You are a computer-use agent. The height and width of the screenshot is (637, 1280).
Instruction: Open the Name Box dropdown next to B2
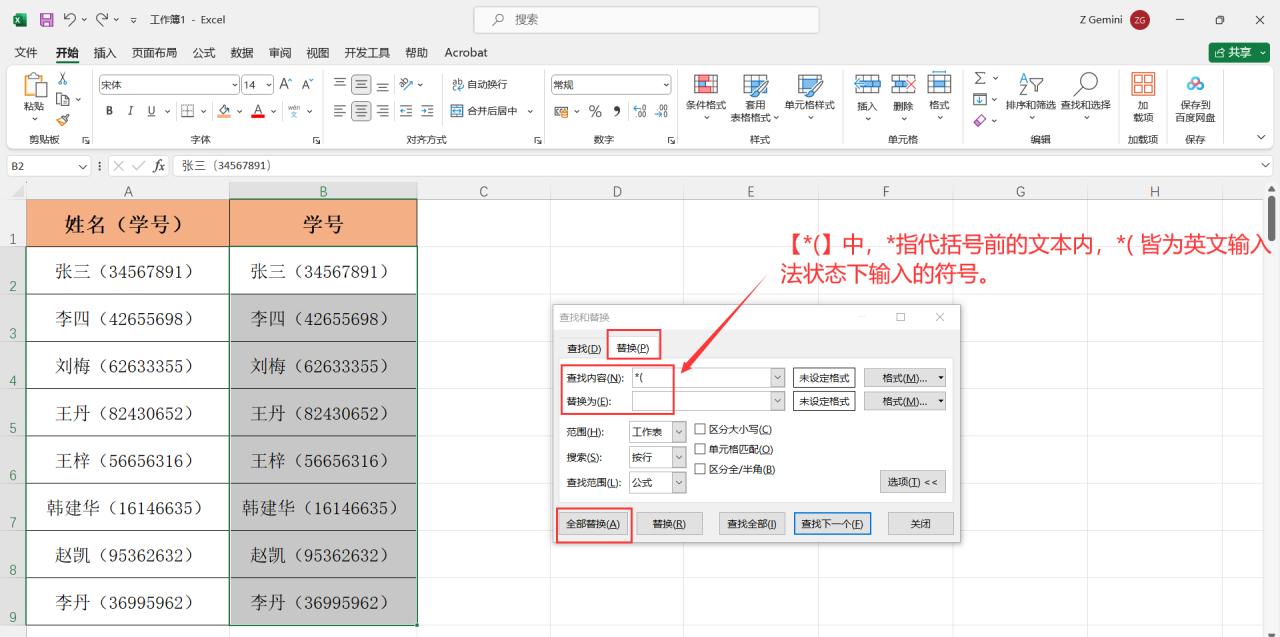pos(83,166)
